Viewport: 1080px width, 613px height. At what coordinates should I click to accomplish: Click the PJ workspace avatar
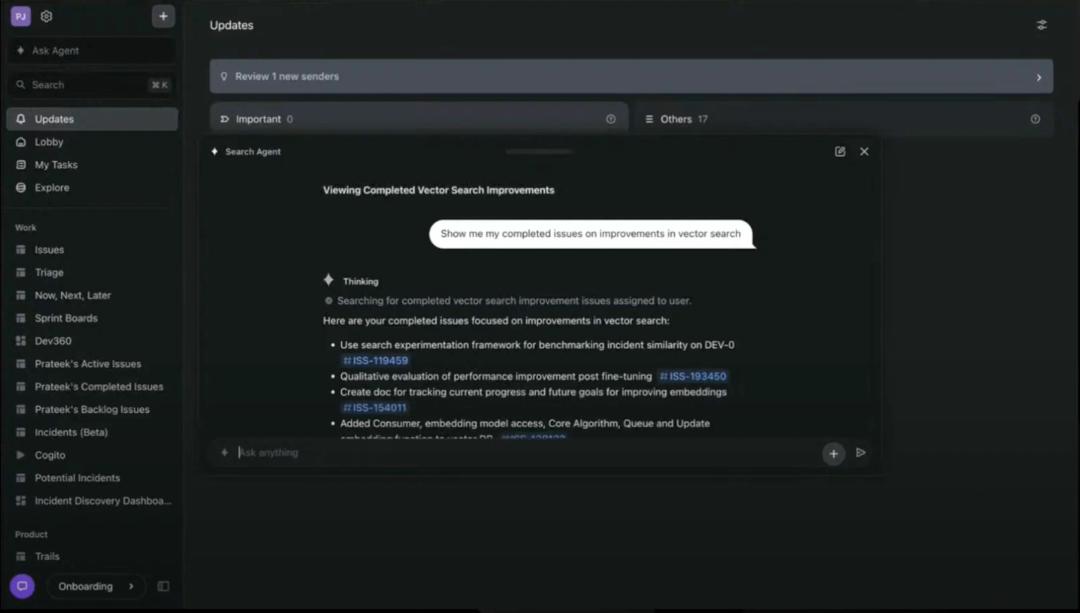(x=20, y=16)
